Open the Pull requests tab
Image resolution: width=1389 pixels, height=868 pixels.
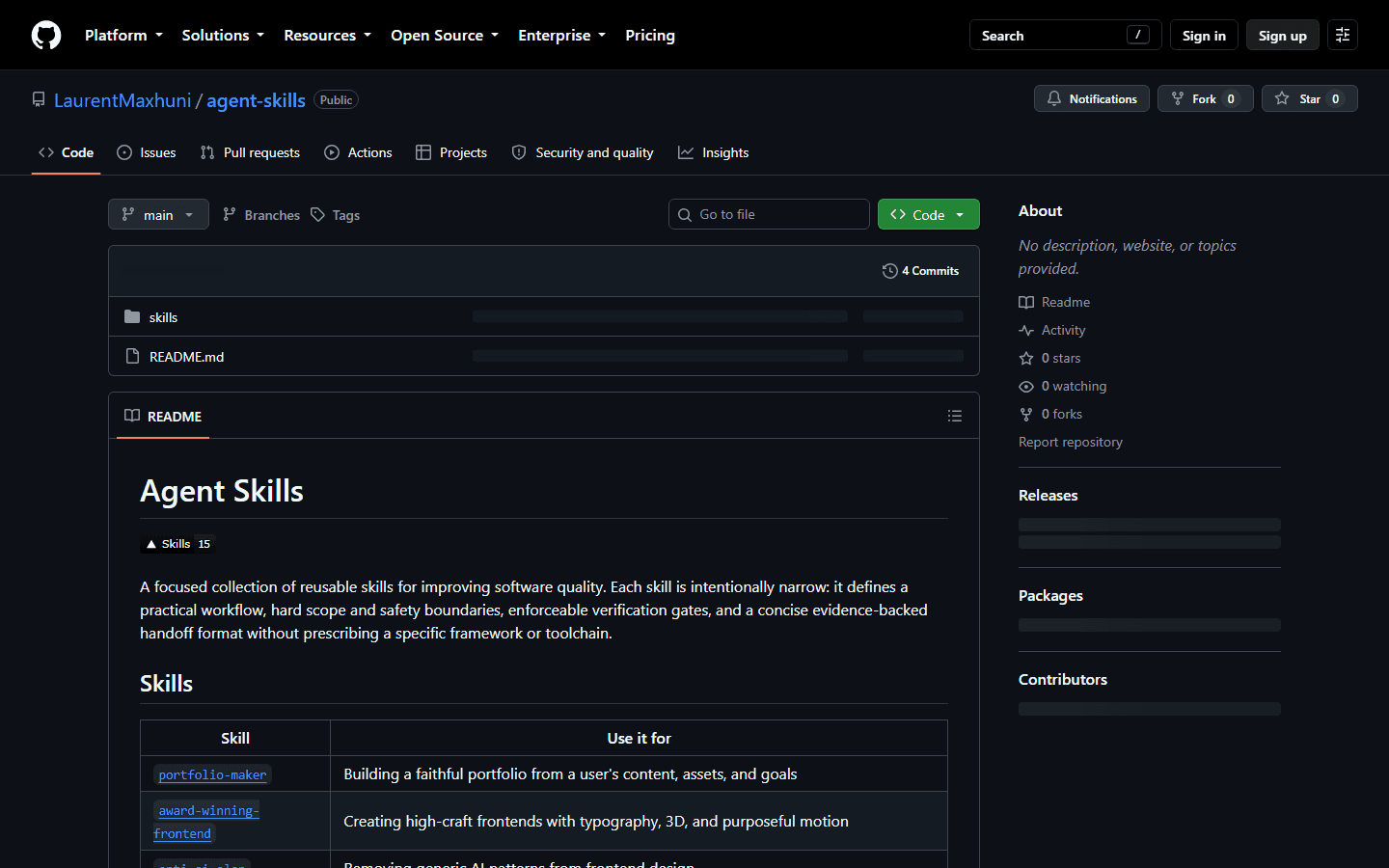tap(250, 152)
